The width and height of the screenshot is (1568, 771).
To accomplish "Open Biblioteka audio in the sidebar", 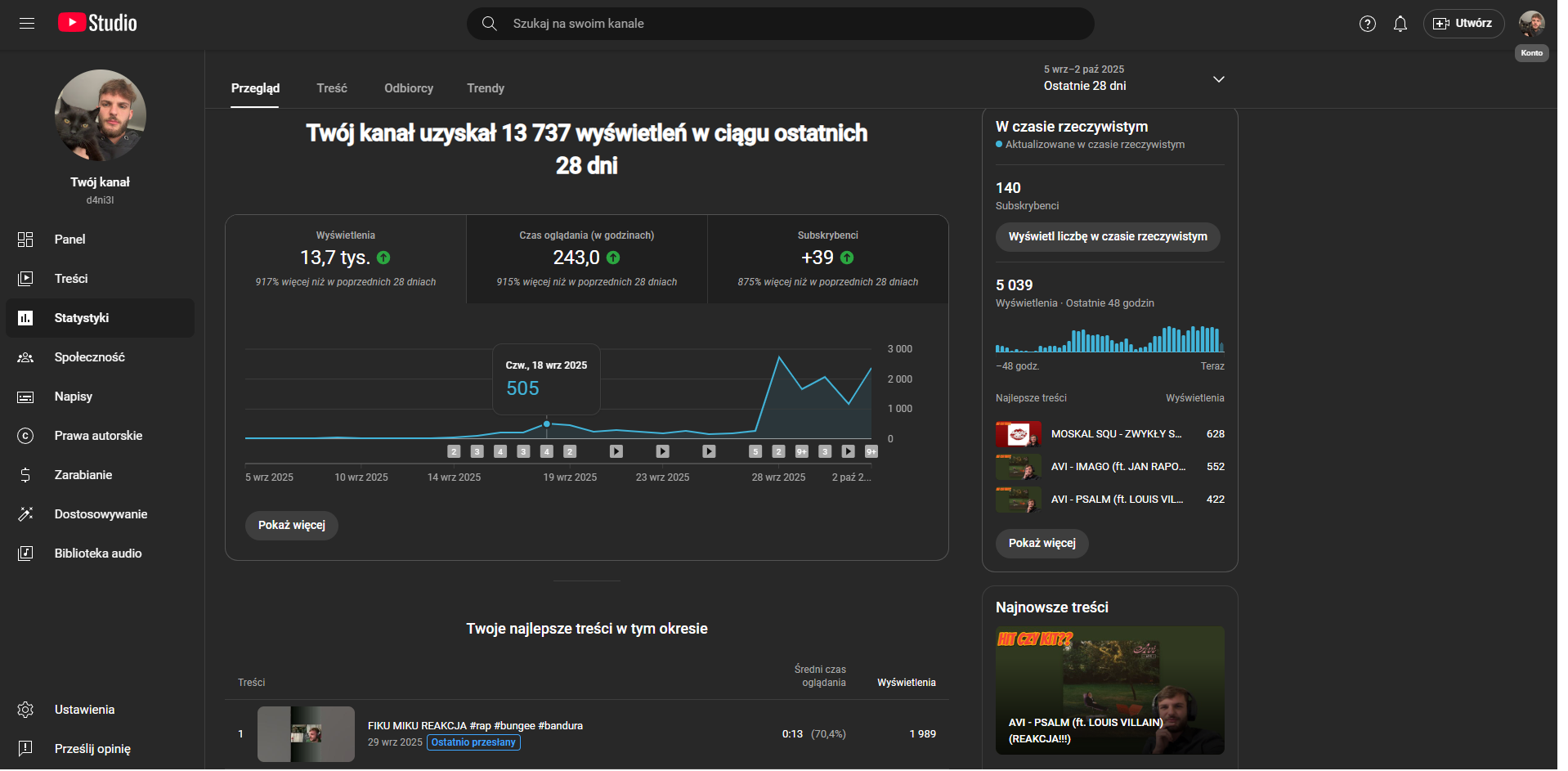I will [x=97, y=554].
